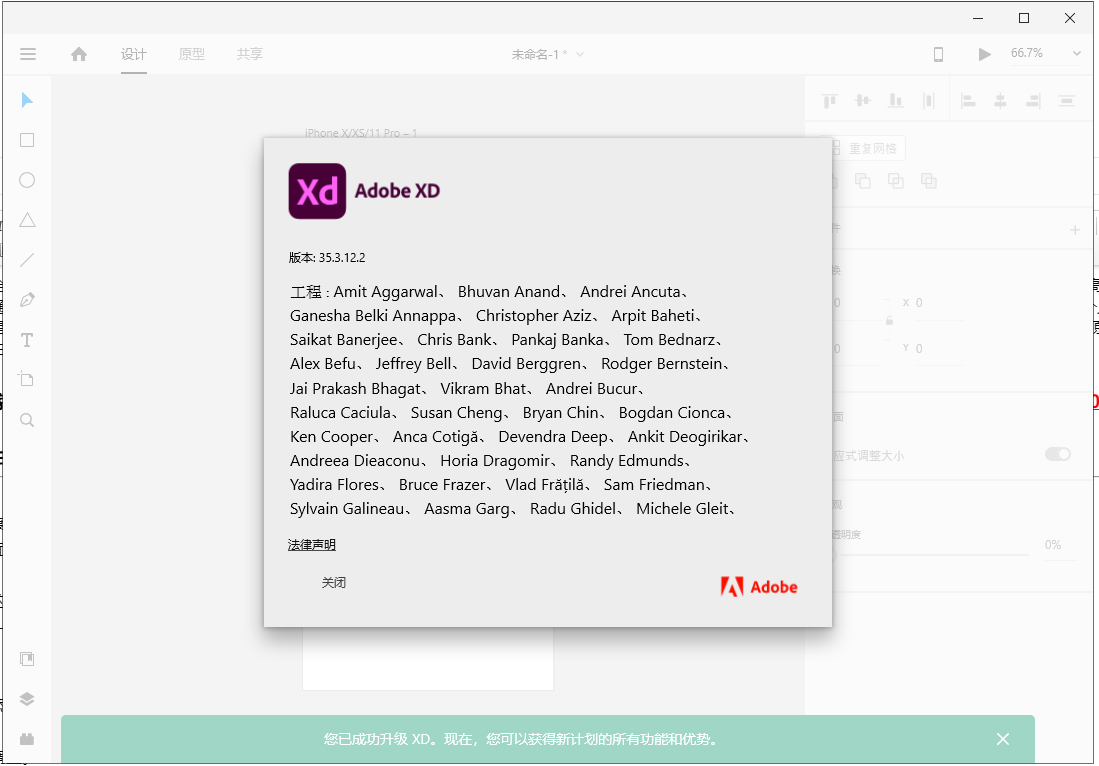Screen dimensions: 1099x766
Task: Open the hamburger main menu
Action: click(28, 54)
